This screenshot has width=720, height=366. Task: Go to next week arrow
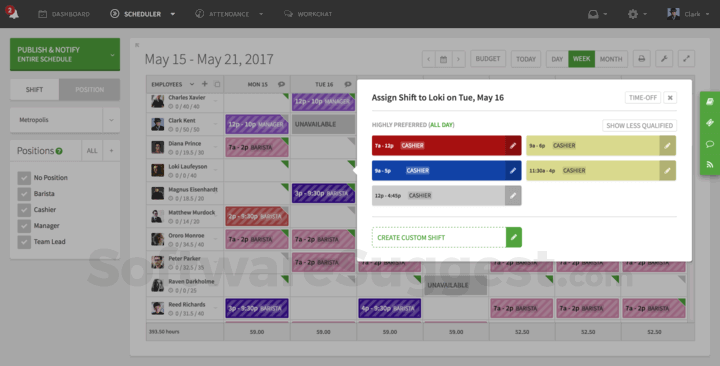(x=458, y=59)
